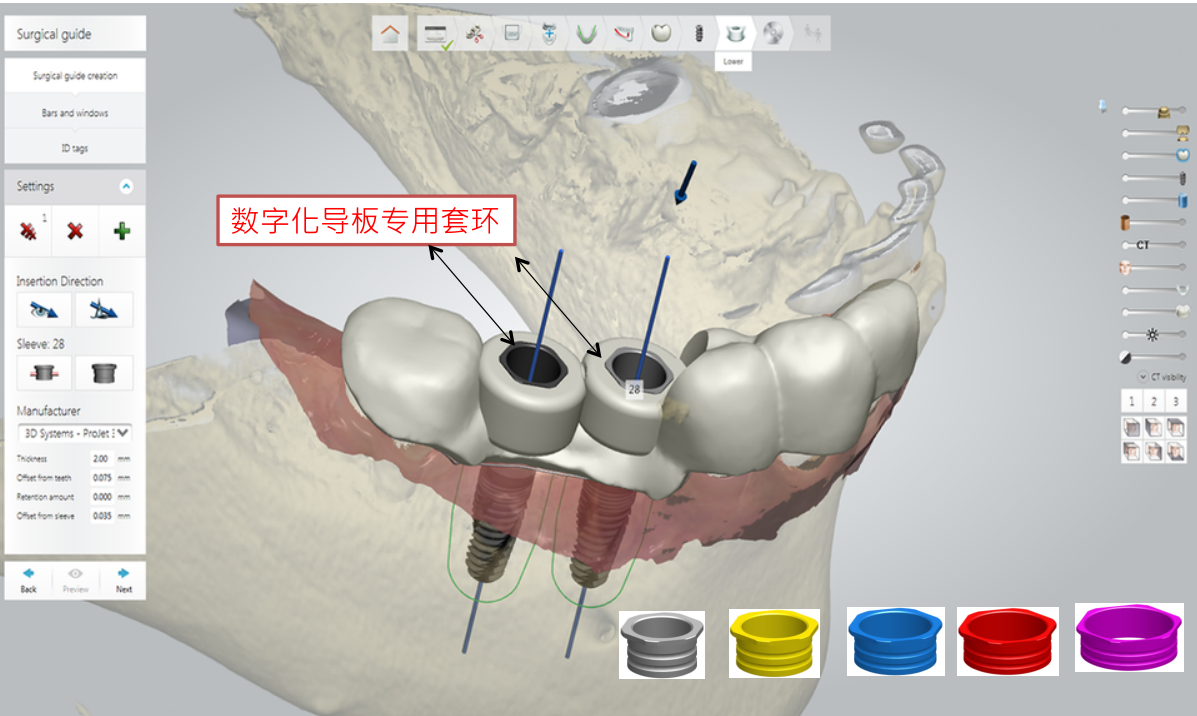Viewport: 1197px width, 716px height.
Task: Open the Bars and windows tab
Action: click(x=75, y=113)
